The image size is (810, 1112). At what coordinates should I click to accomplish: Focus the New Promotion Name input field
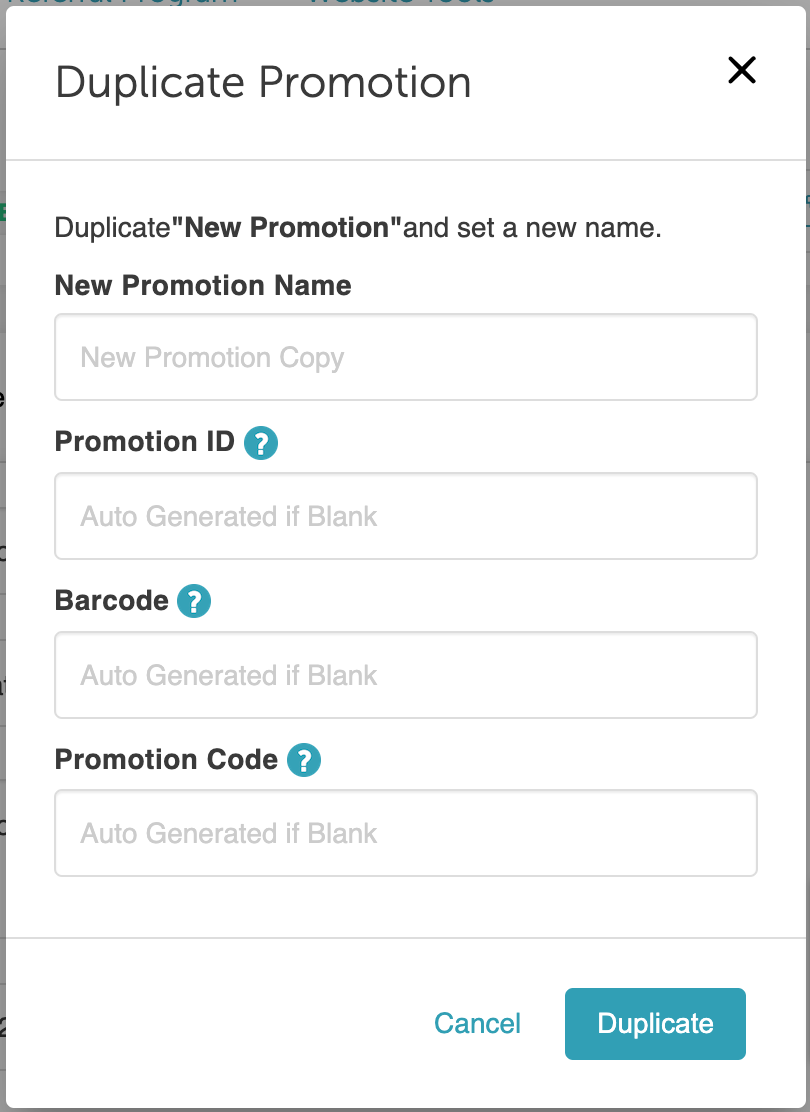[x=405, y=357]
